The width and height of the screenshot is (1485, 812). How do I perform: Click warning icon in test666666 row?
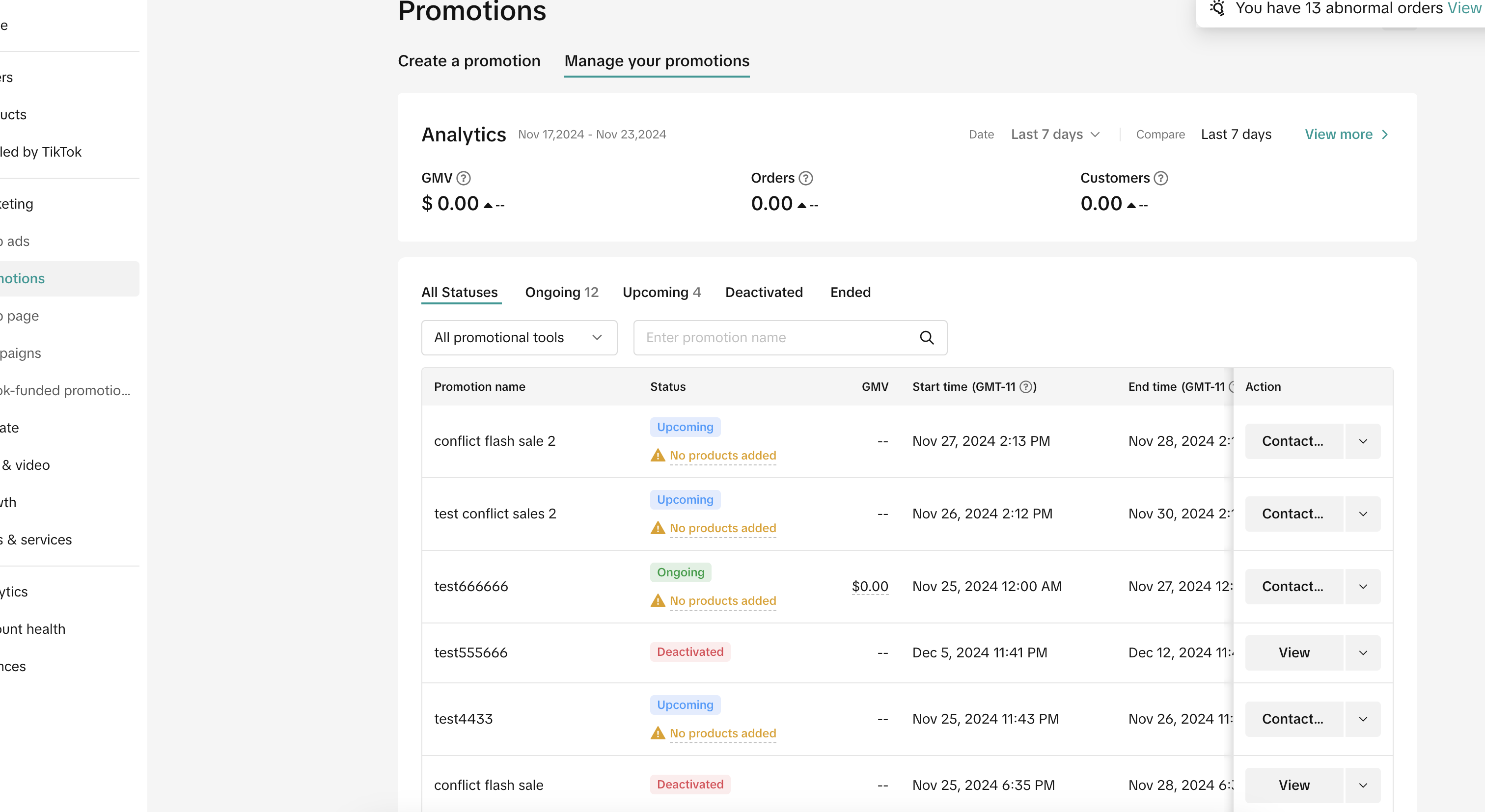pyautogui.click(x=657, y=601)
